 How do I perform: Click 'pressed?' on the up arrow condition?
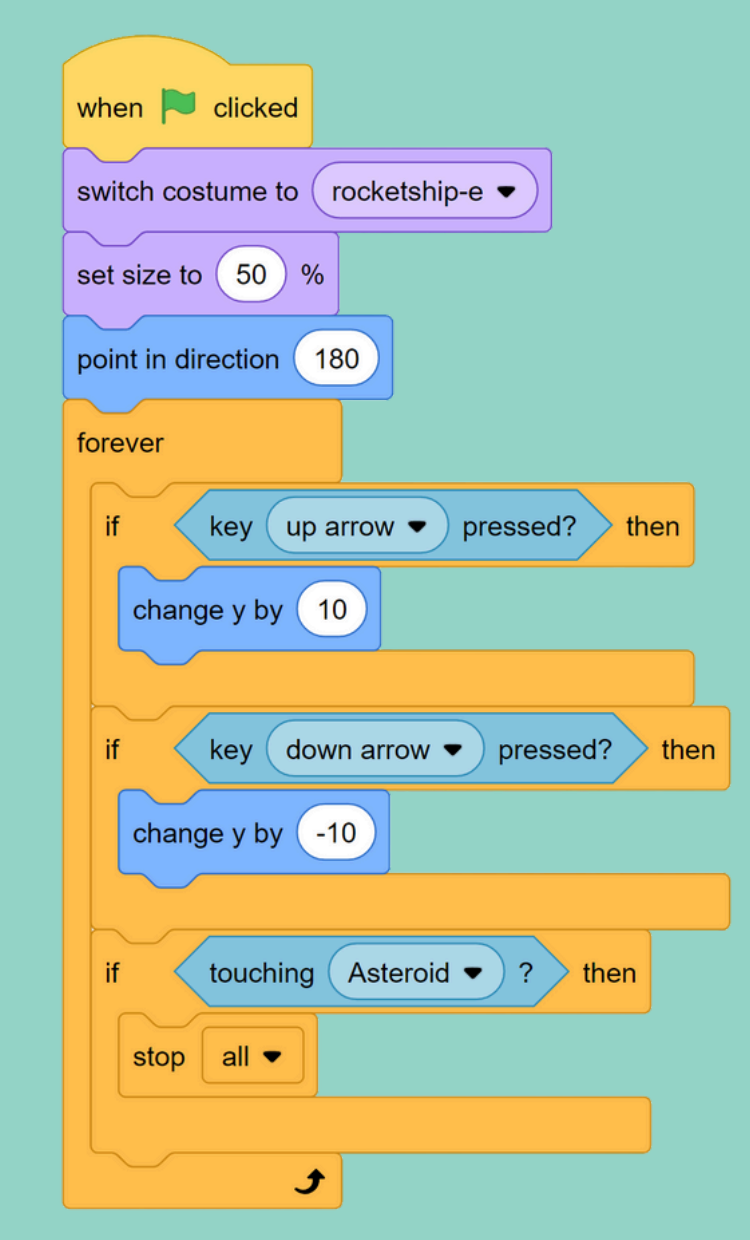coord(519,527)
